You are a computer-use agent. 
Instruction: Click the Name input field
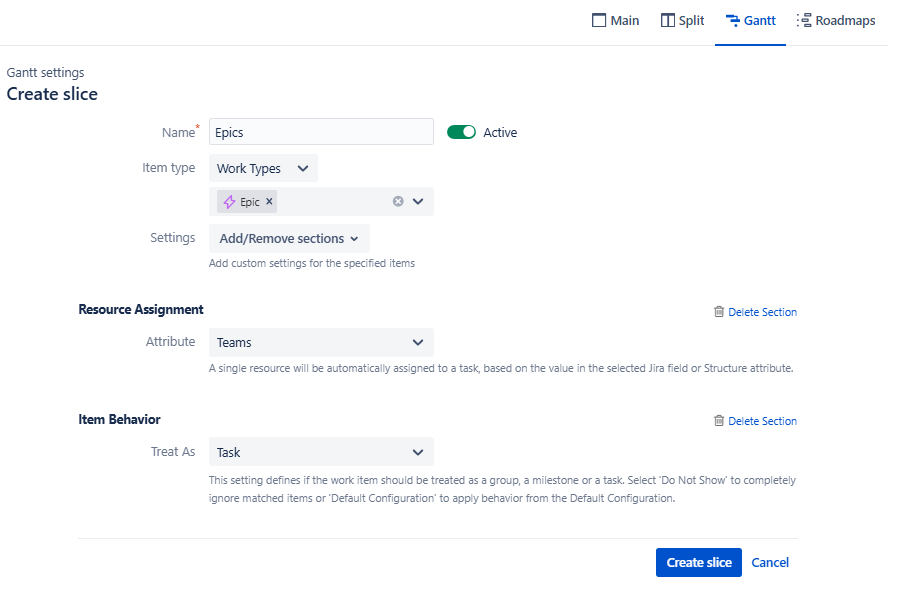pos(321,132)
